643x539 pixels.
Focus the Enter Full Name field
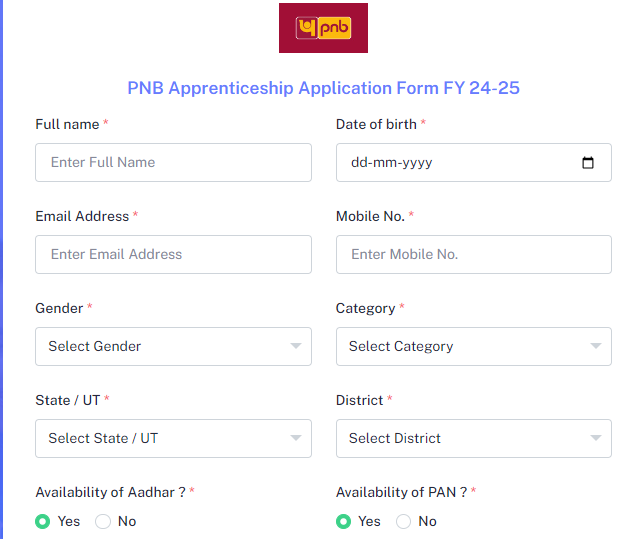pyautogui.click(x=173, y=162)
